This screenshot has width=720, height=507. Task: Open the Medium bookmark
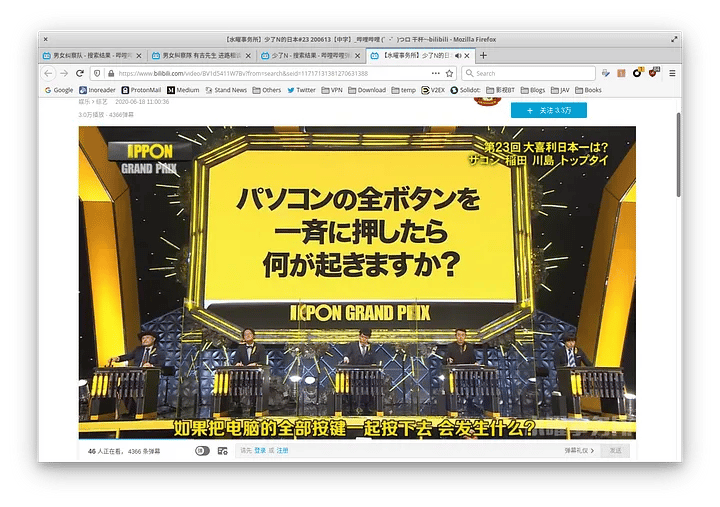[183, 90]
